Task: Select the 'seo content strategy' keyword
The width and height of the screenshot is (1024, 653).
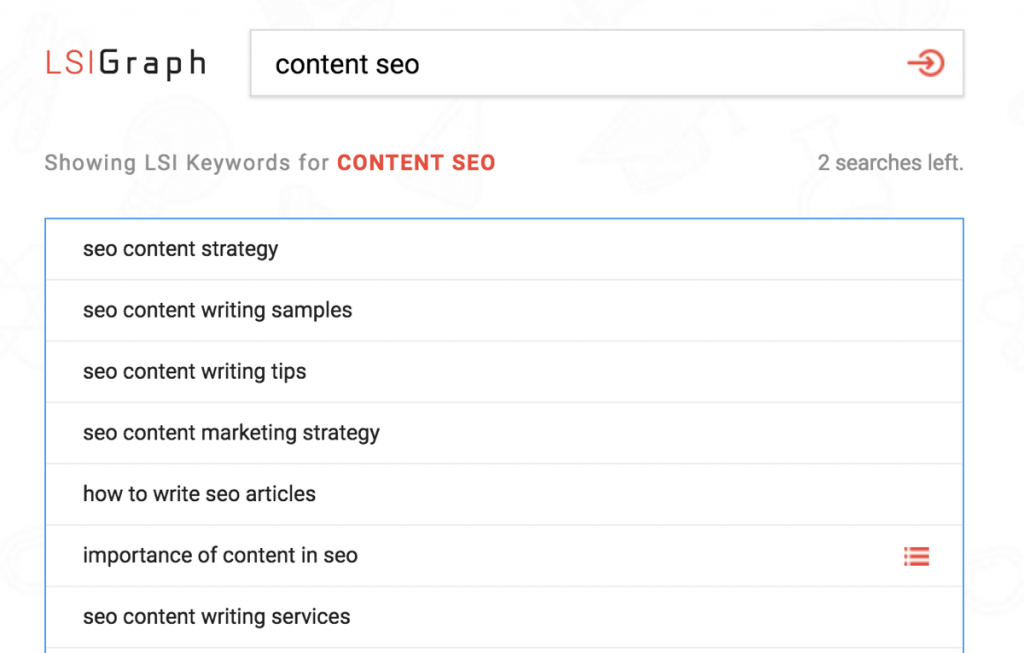Action: tap(181, 249)
